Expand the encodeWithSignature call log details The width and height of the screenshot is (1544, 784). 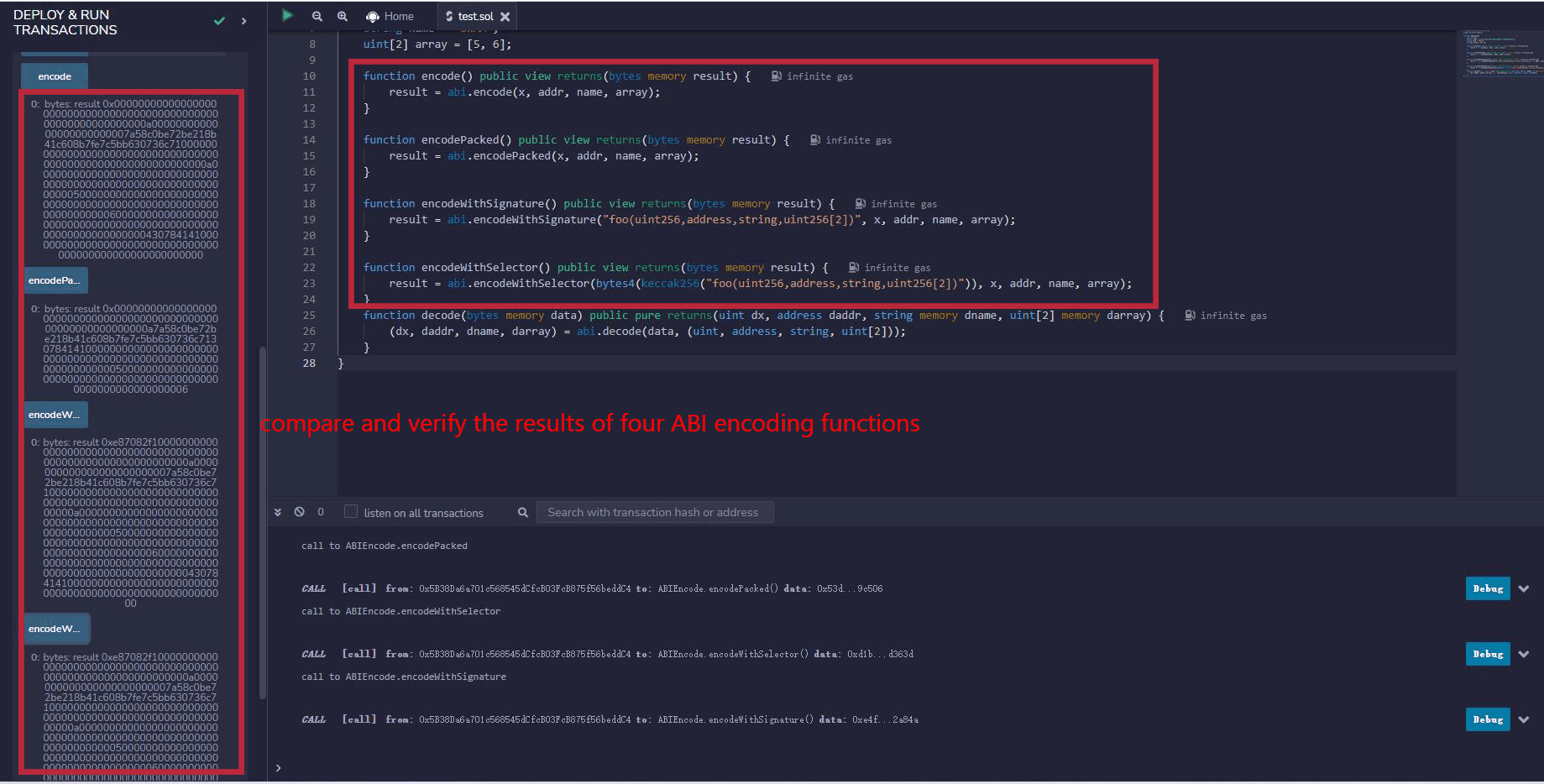[x=1524, y=719]
